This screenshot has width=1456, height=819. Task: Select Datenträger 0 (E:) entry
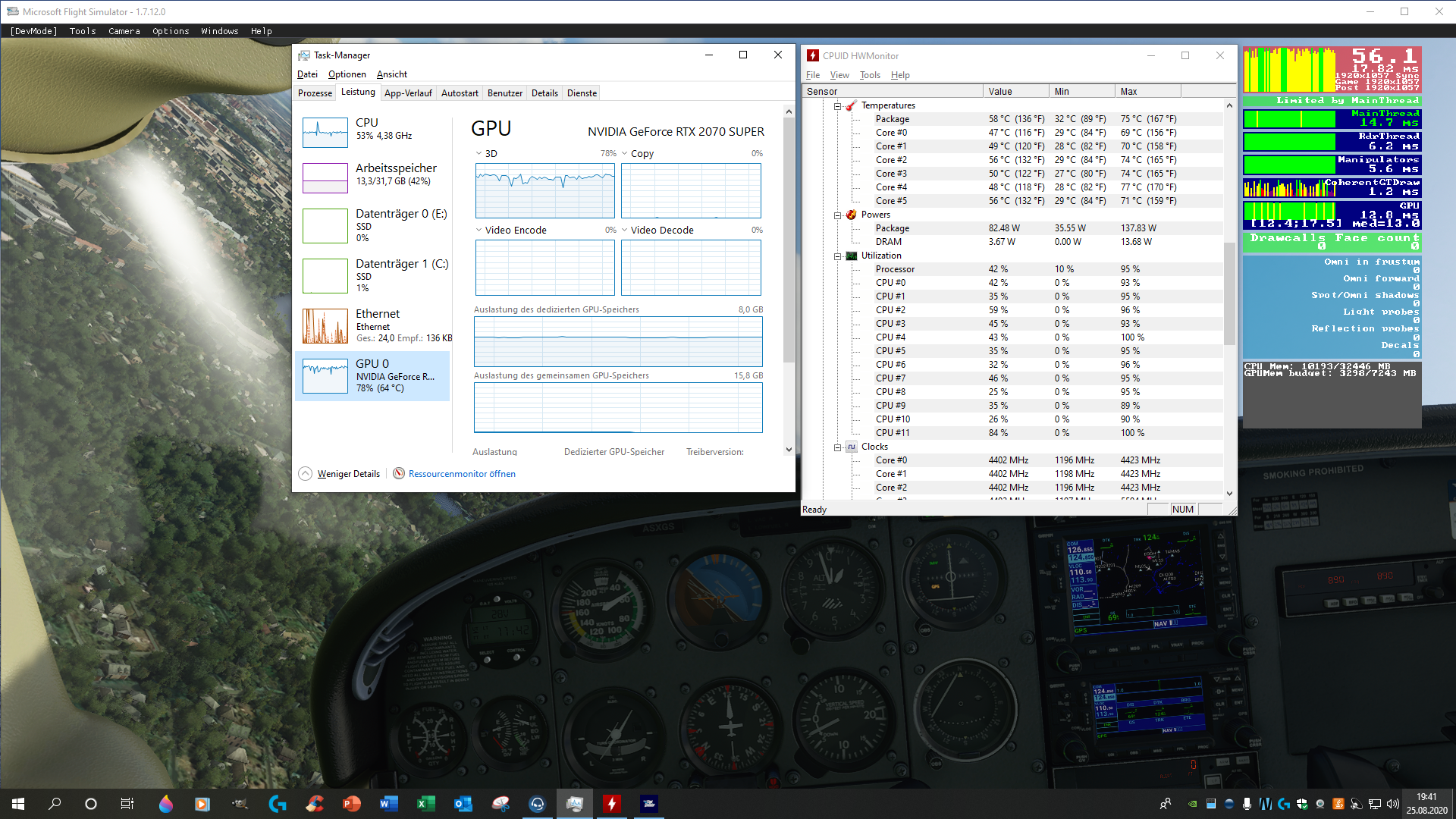(373, 225)
